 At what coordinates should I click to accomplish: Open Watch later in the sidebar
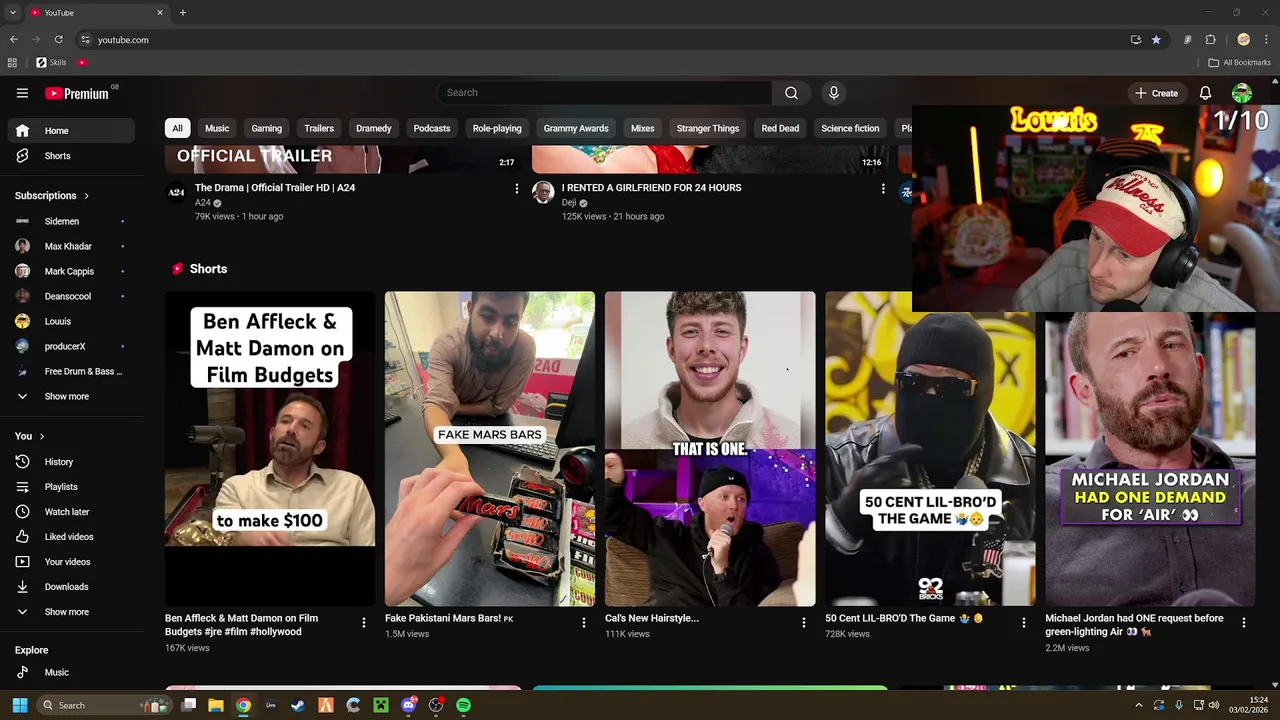coord(71,512)
